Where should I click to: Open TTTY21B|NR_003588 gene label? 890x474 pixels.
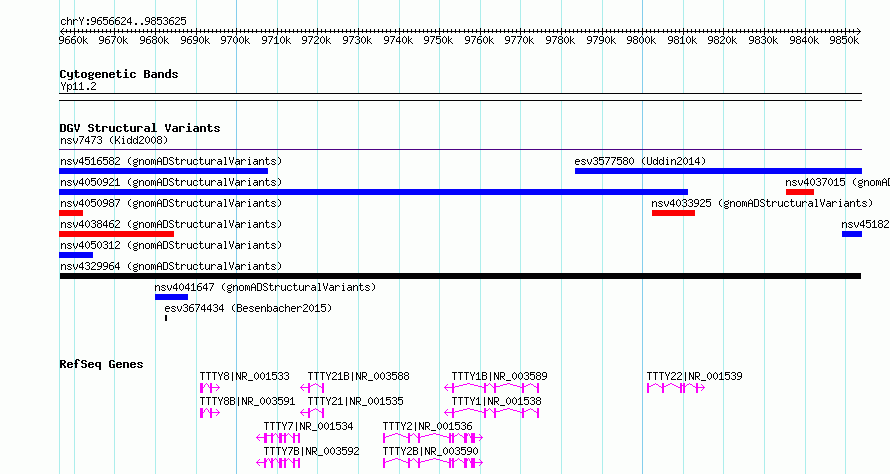coord(358,376)
